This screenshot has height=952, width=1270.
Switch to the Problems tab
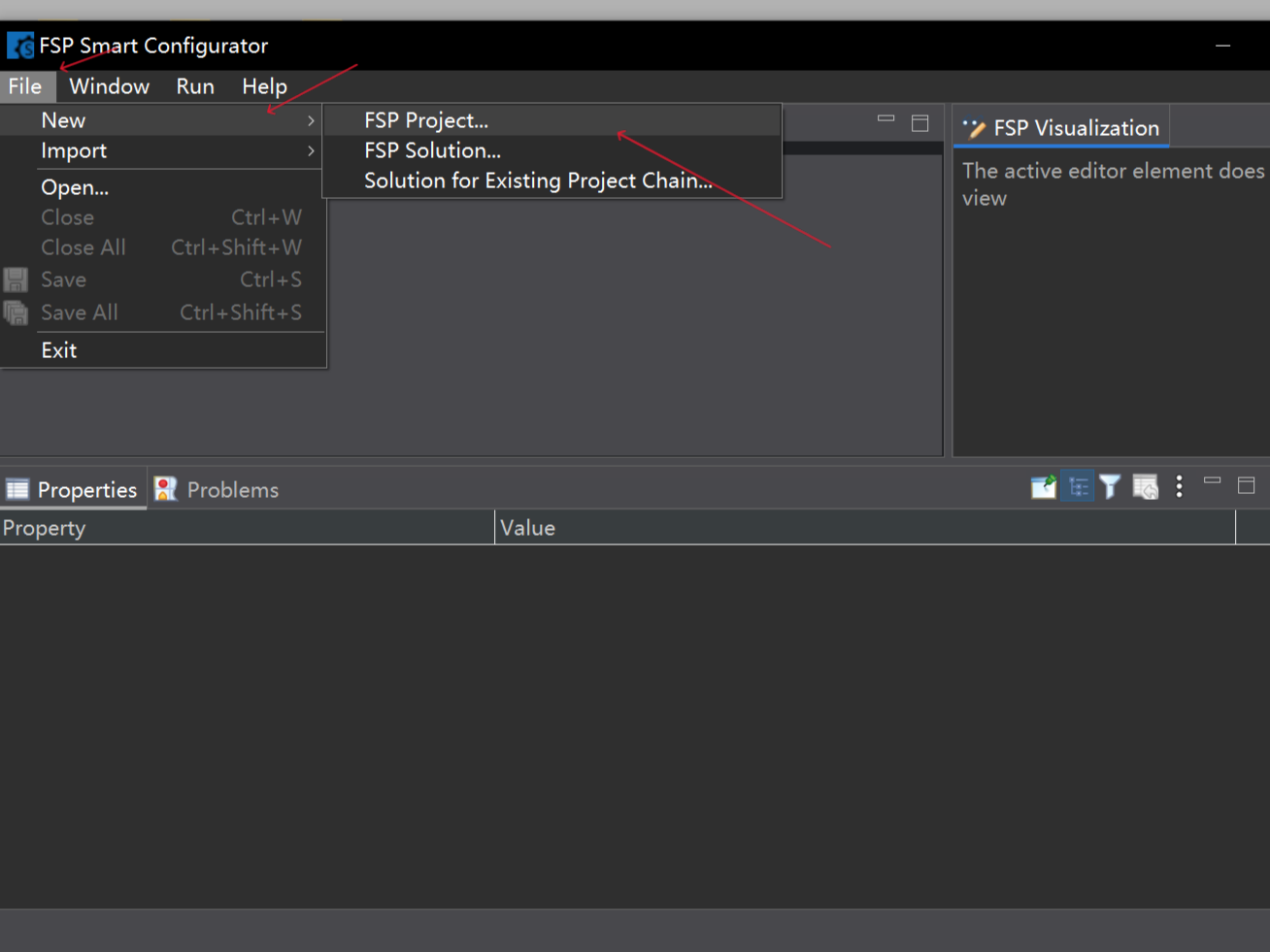[x=217, y=490]
